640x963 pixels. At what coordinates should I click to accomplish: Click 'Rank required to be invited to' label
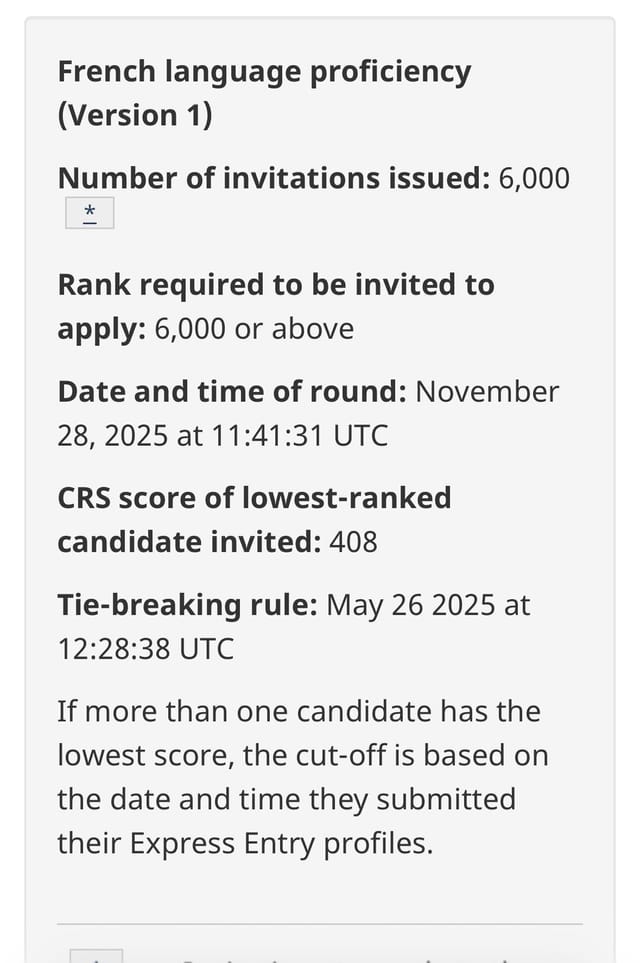point(276,285)
